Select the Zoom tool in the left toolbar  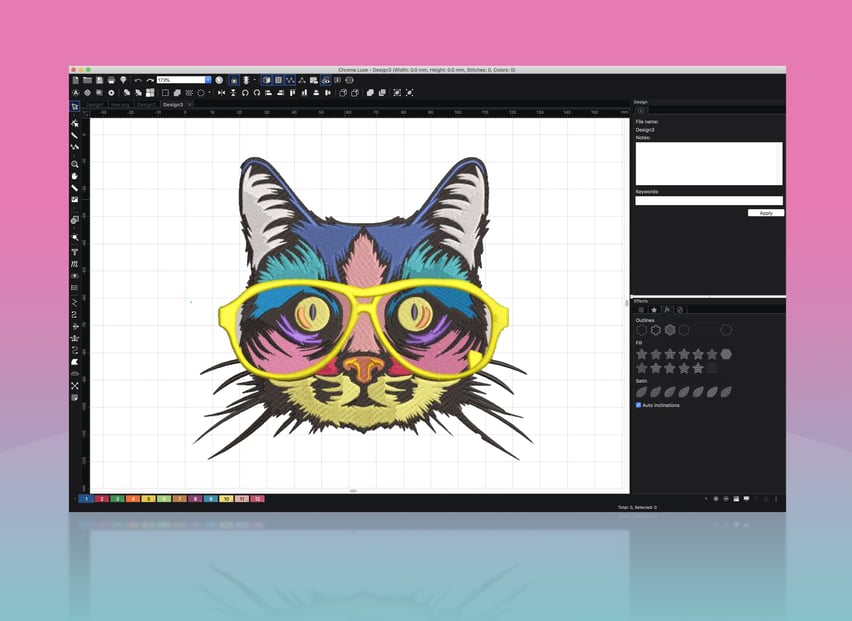75,161
